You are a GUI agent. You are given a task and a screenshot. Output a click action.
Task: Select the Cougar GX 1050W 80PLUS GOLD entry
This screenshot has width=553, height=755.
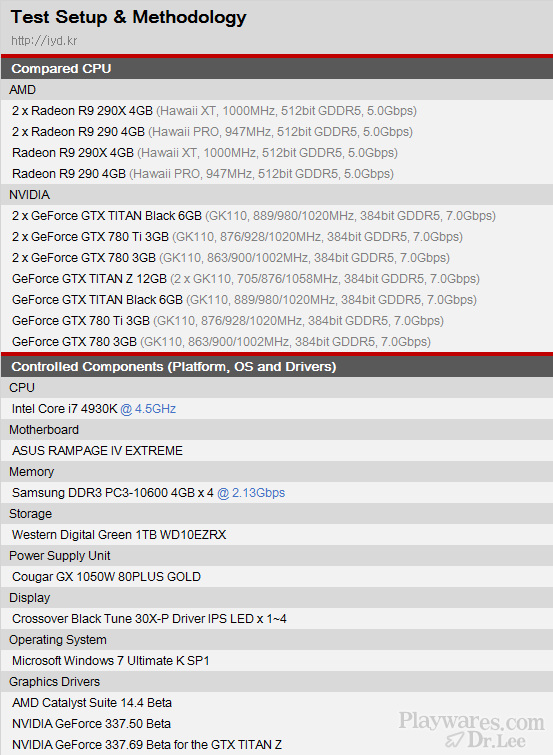click(x=276, y=577)
